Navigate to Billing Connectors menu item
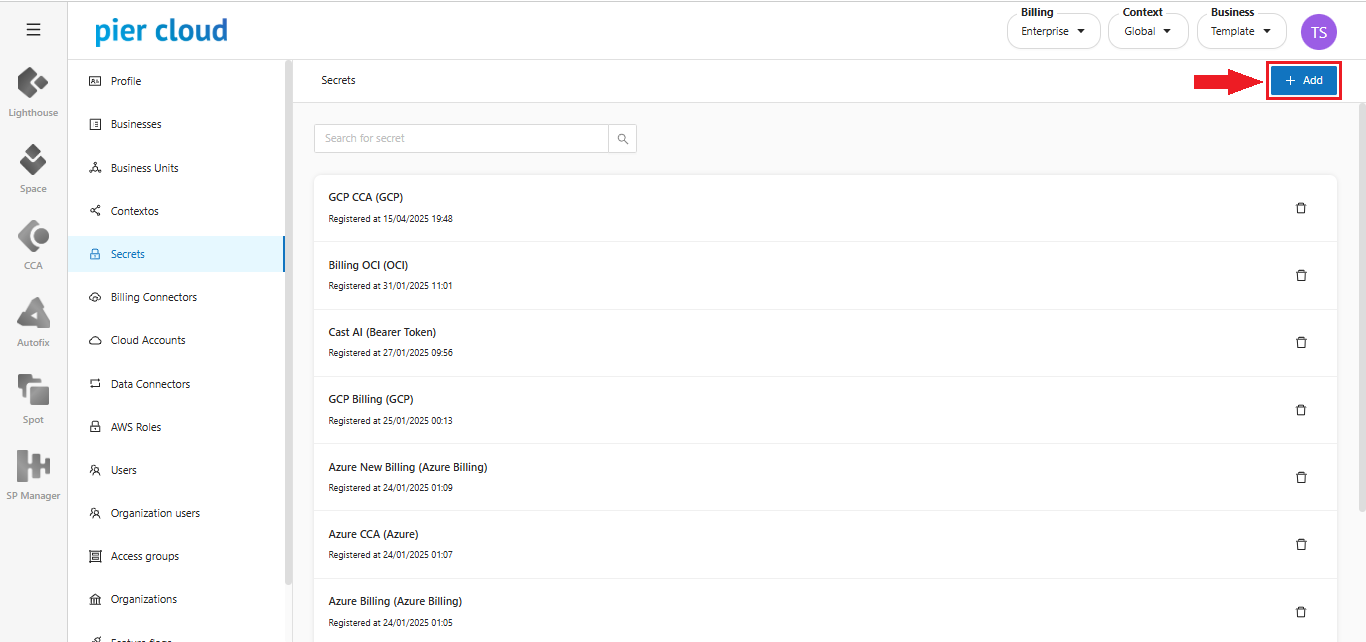 [153, 297]
